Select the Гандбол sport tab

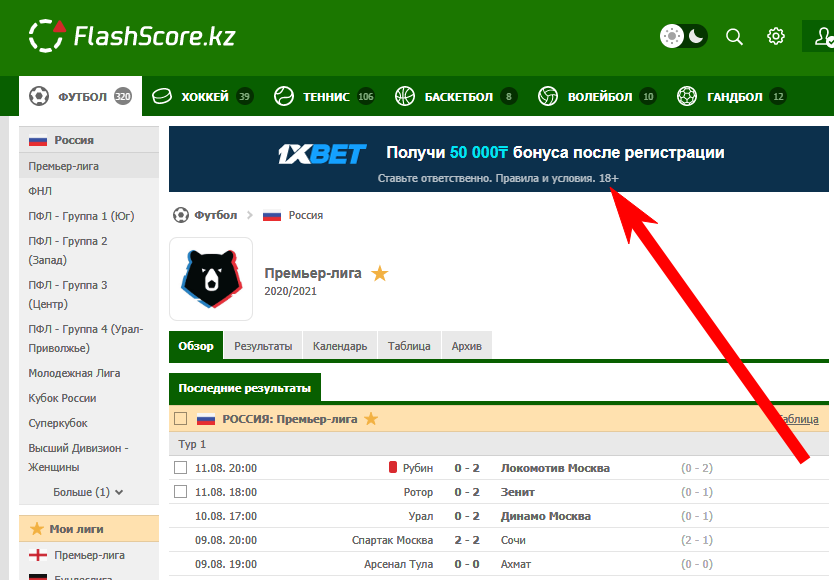731,96
